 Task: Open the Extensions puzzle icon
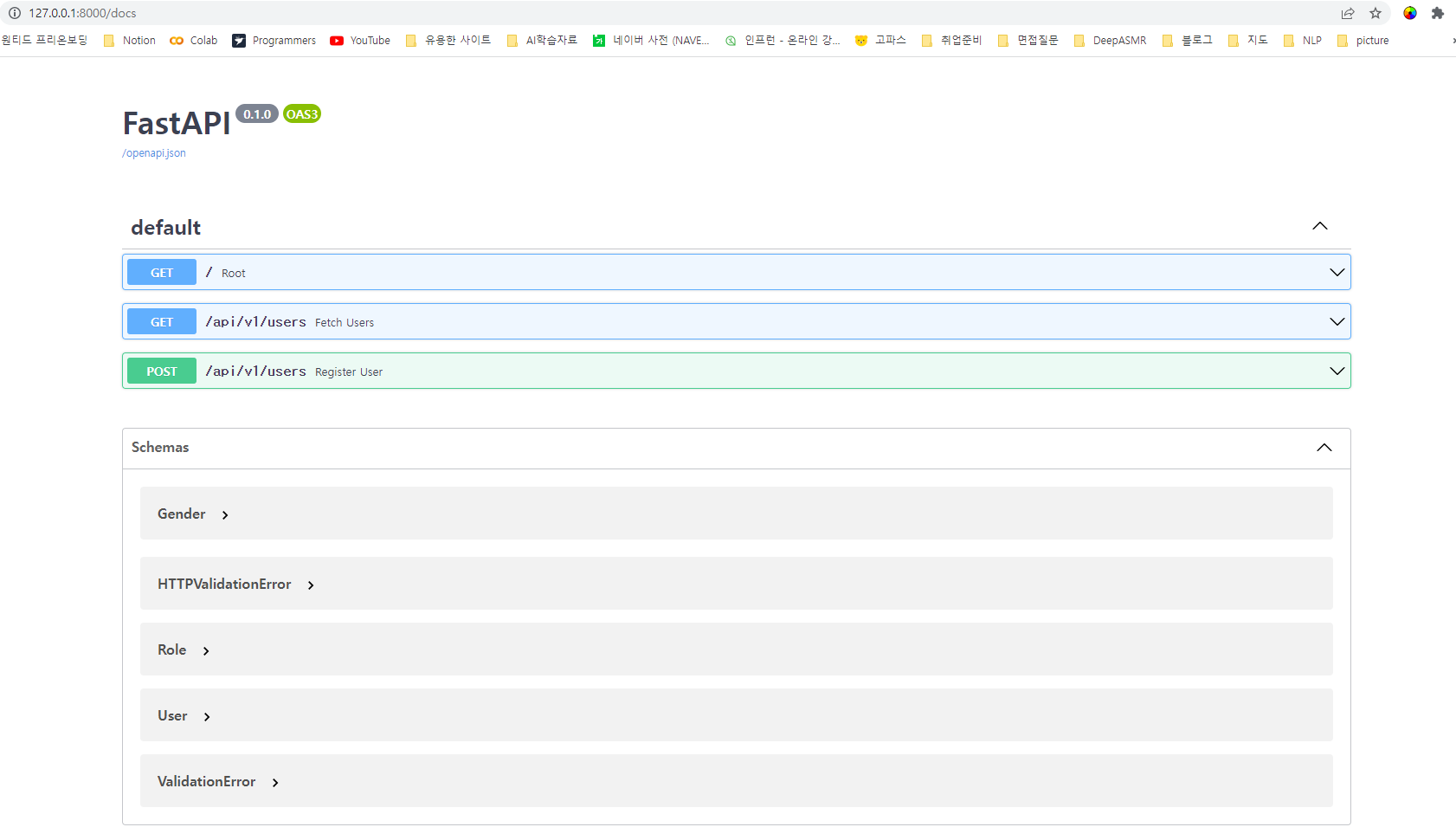tap(1438, 13)
